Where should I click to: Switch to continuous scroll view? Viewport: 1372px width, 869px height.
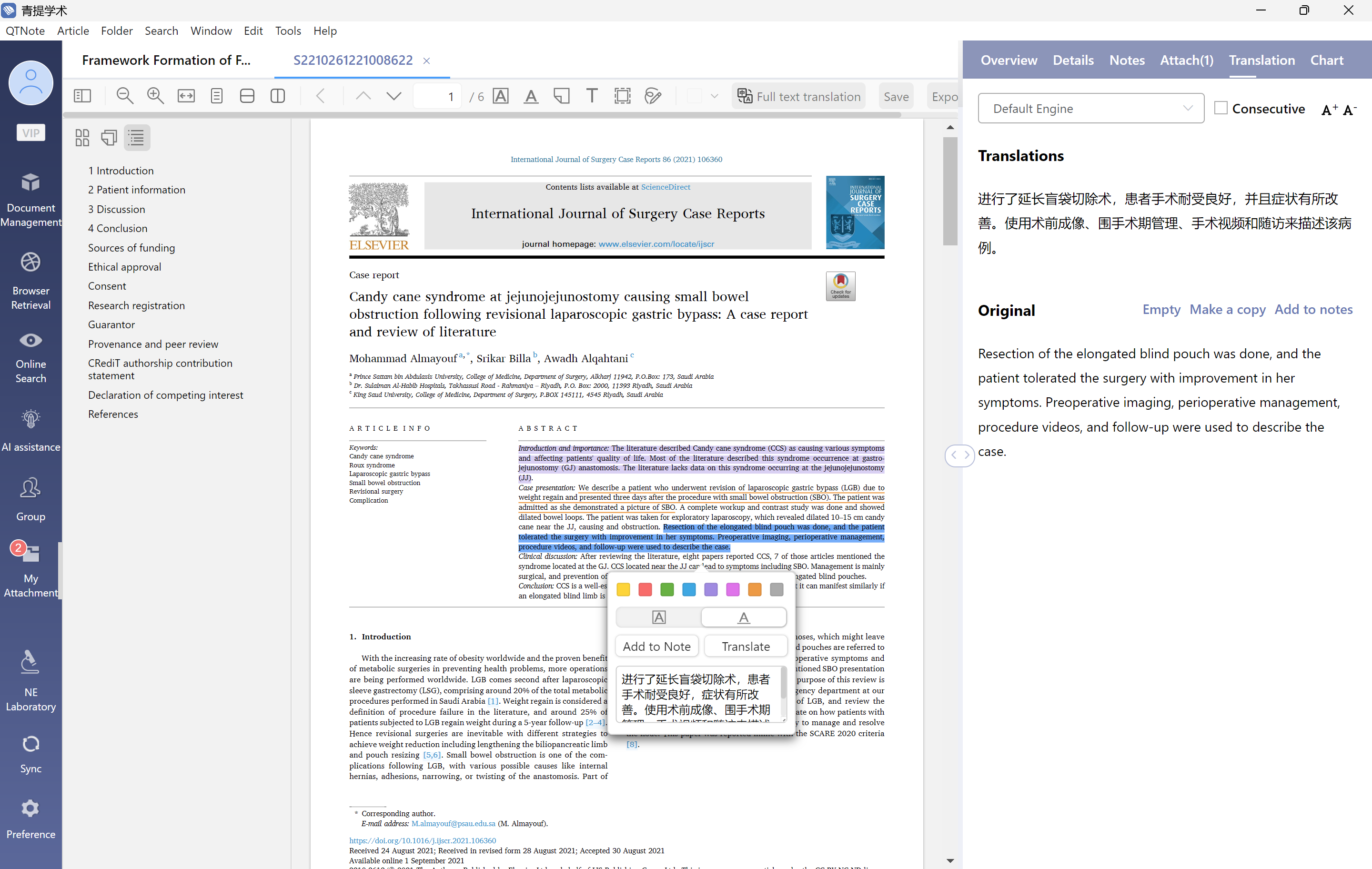tap(247, 96)
